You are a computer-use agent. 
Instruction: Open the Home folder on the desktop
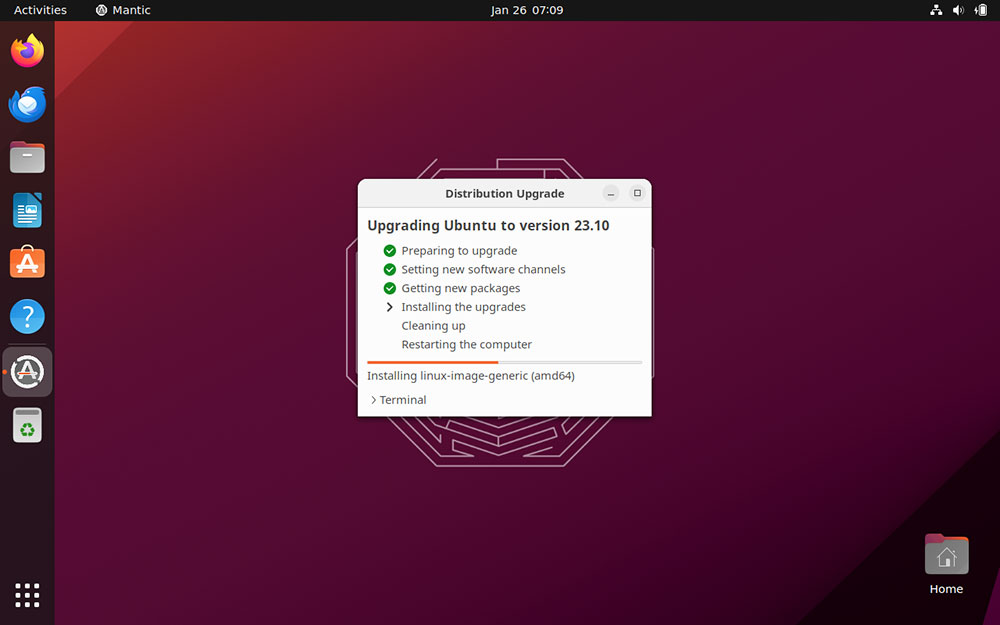[x=946, y=554]
